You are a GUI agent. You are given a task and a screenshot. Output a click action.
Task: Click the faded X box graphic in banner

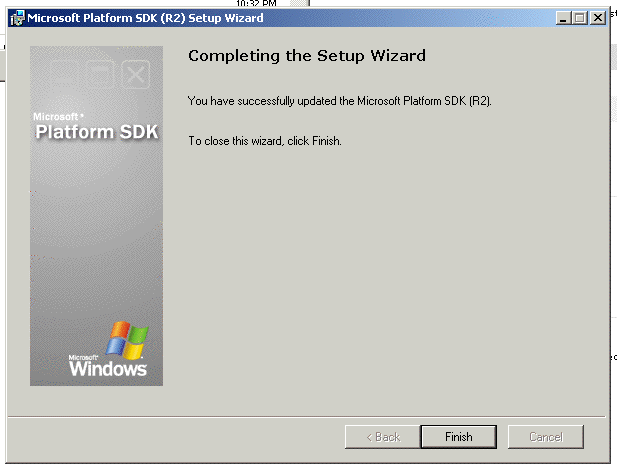[x=137, y=74]
